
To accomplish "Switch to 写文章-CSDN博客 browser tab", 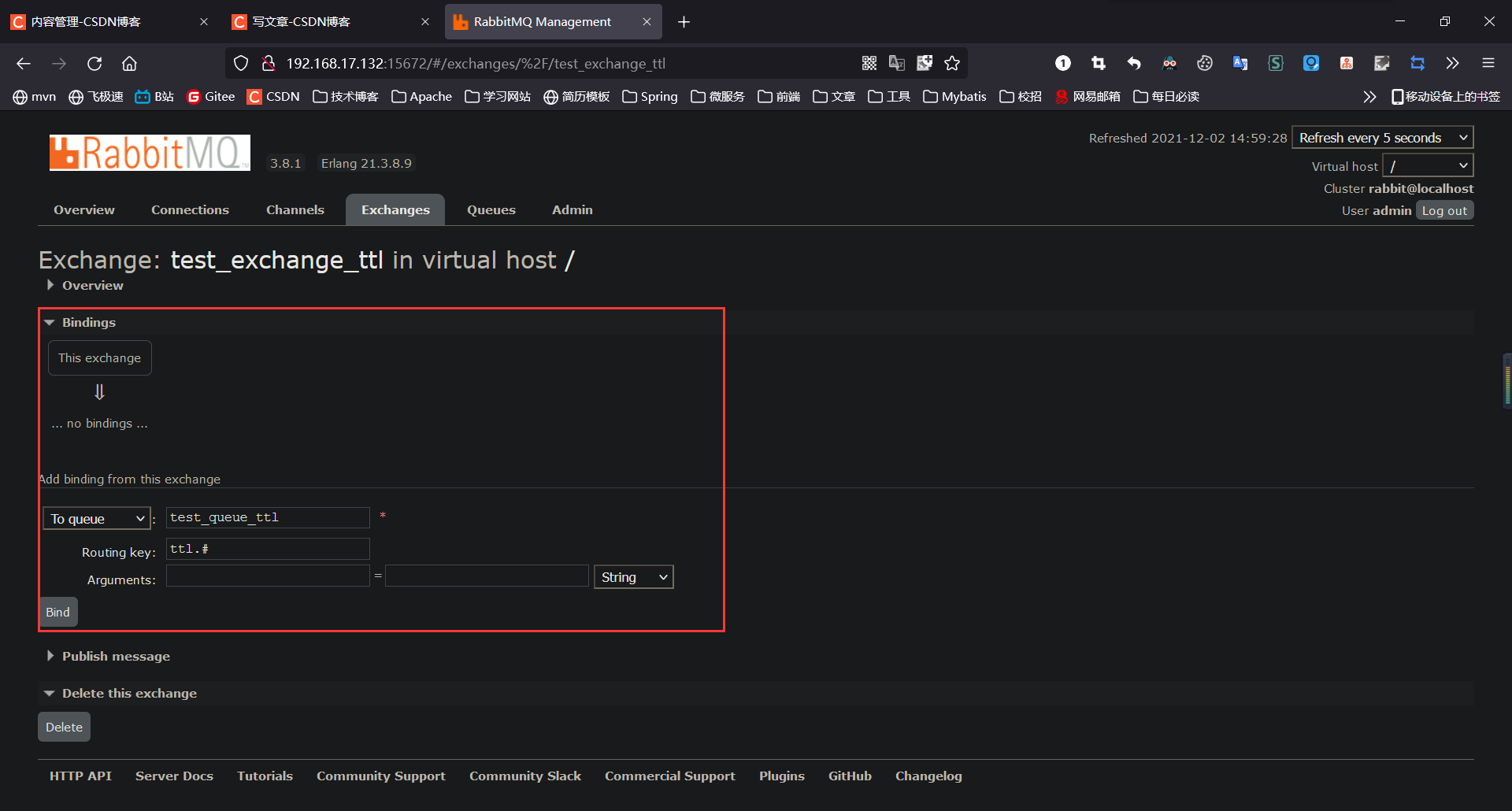I will 331,22.
